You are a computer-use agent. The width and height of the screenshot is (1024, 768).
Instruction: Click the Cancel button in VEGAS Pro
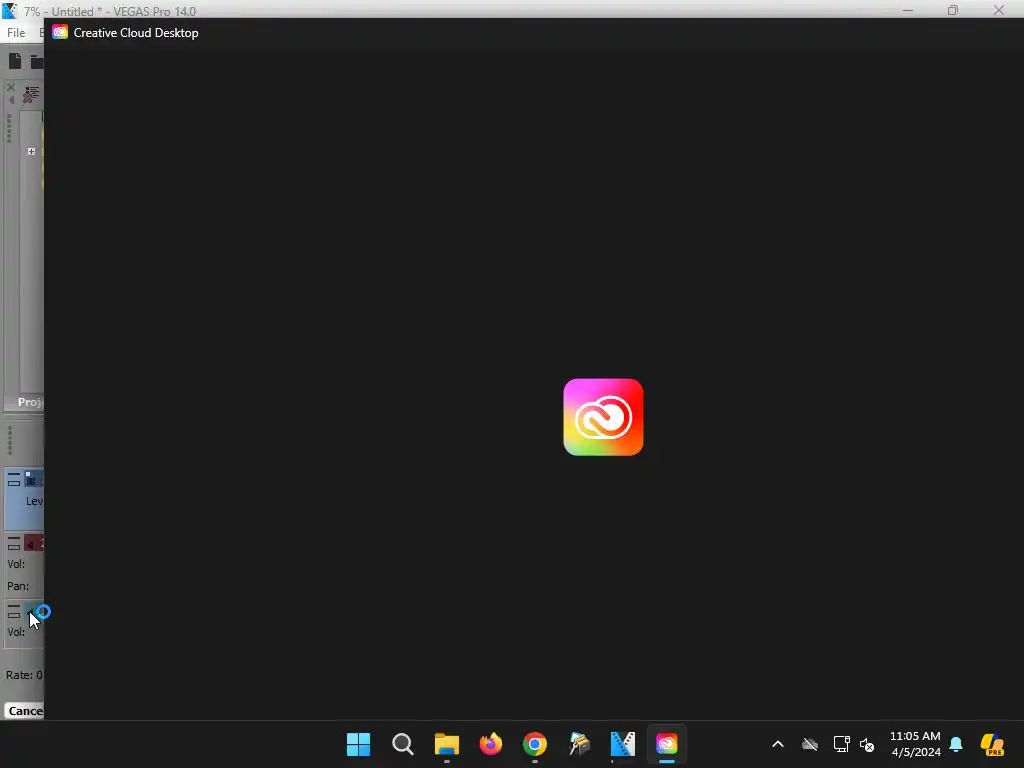25,711
